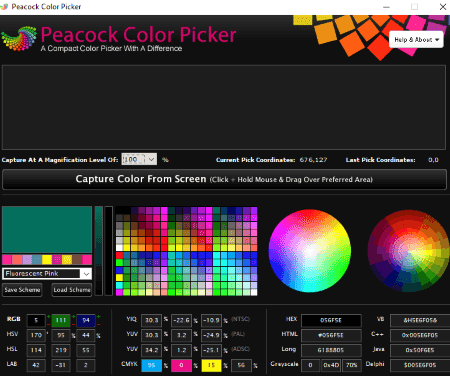Decrease the green RGB value with minus
The height and width of the screenshot is (376, 450).
point(74,324)
